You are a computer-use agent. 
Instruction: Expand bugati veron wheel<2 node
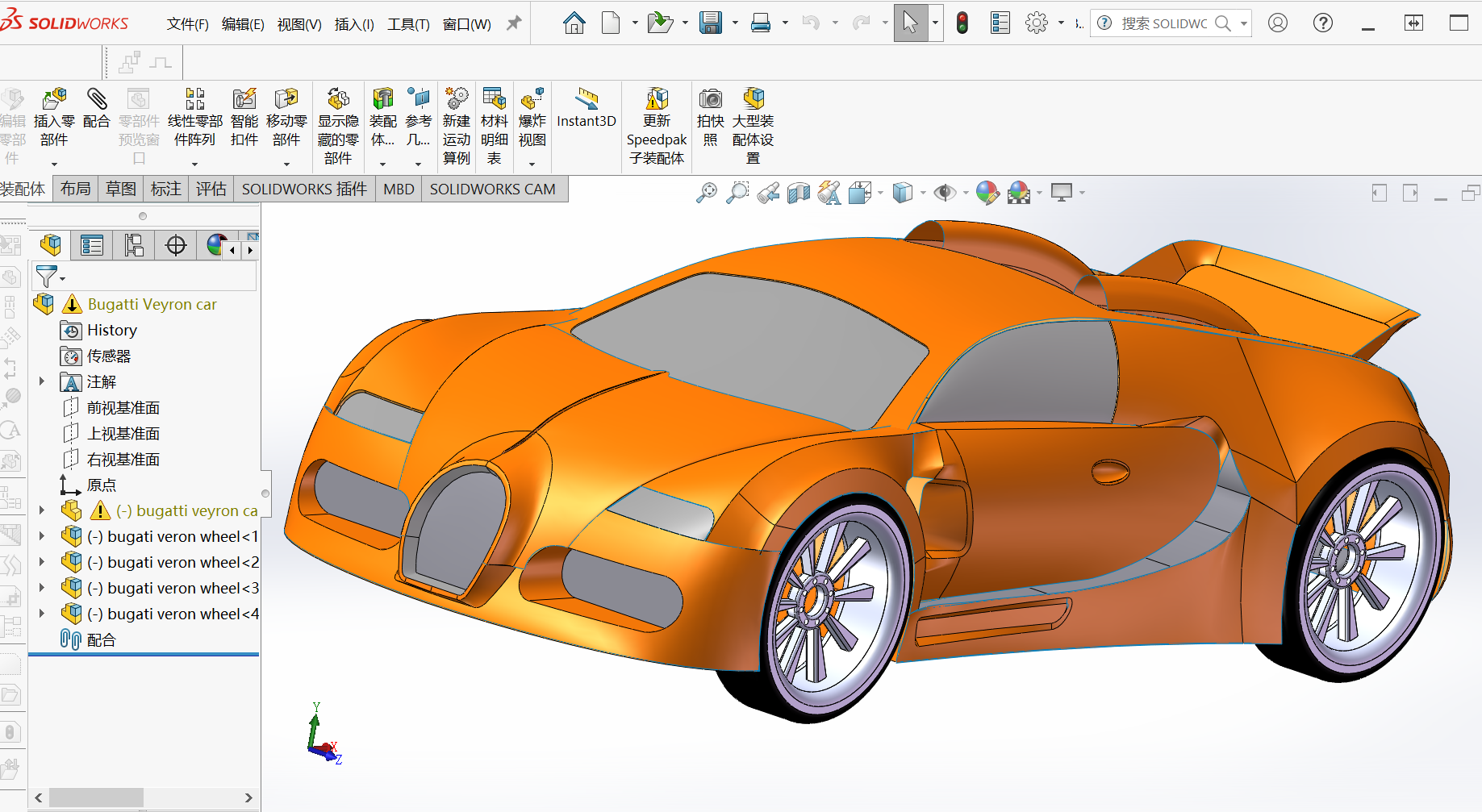[42, 562]
